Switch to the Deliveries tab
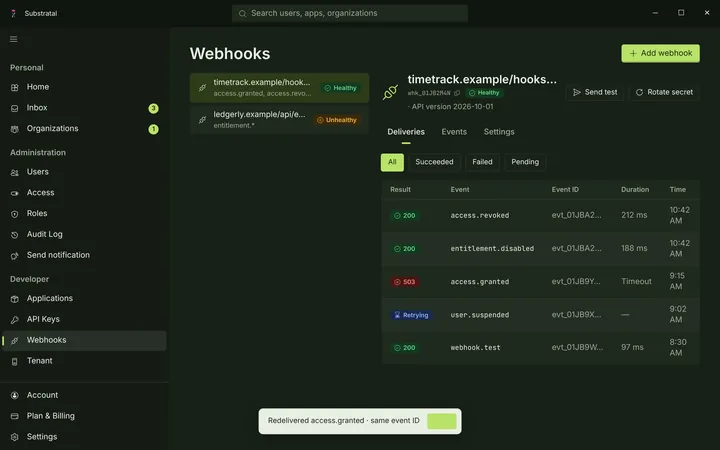 pos(406,132)
